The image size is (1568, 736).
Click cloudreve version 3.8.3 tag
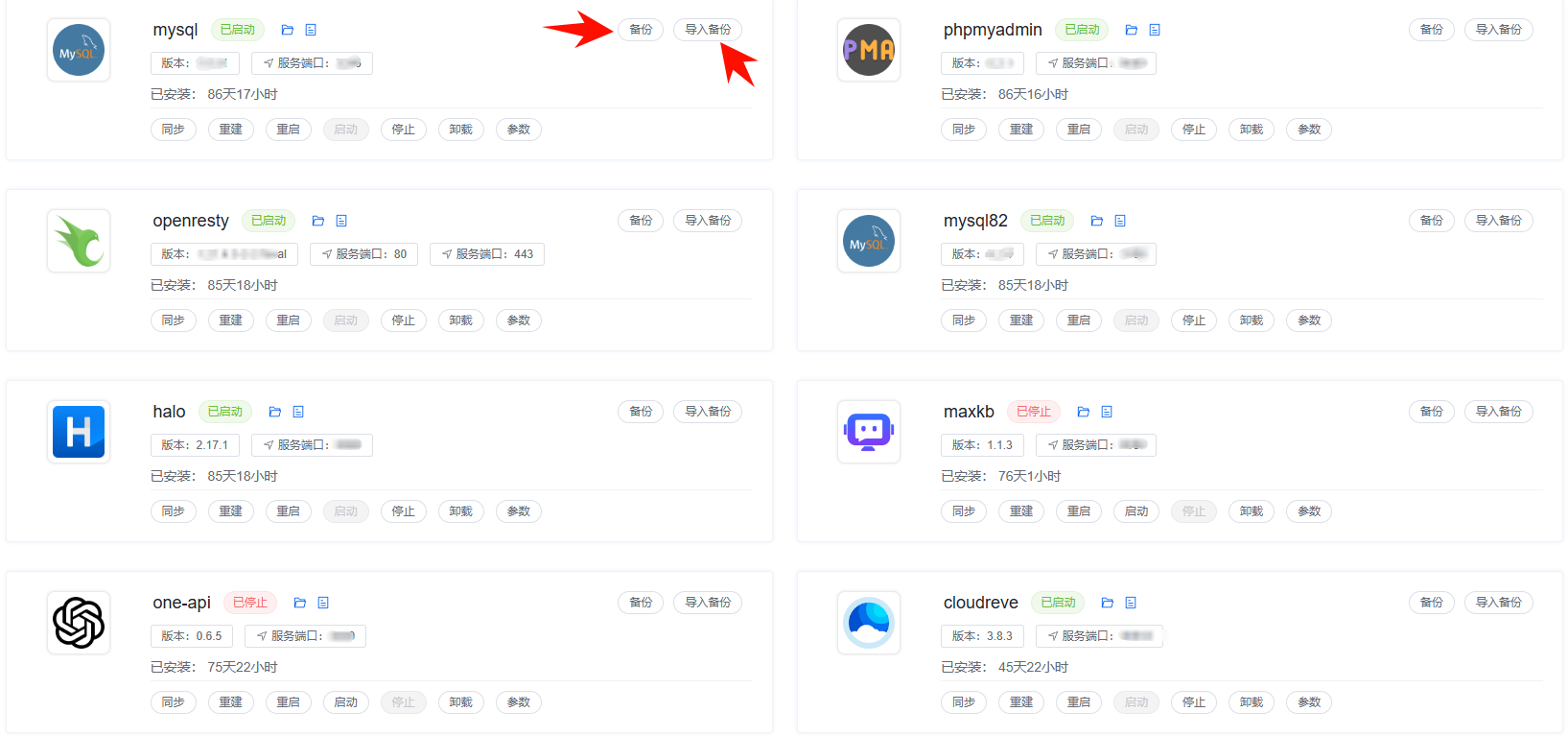(x=982, y=636)
